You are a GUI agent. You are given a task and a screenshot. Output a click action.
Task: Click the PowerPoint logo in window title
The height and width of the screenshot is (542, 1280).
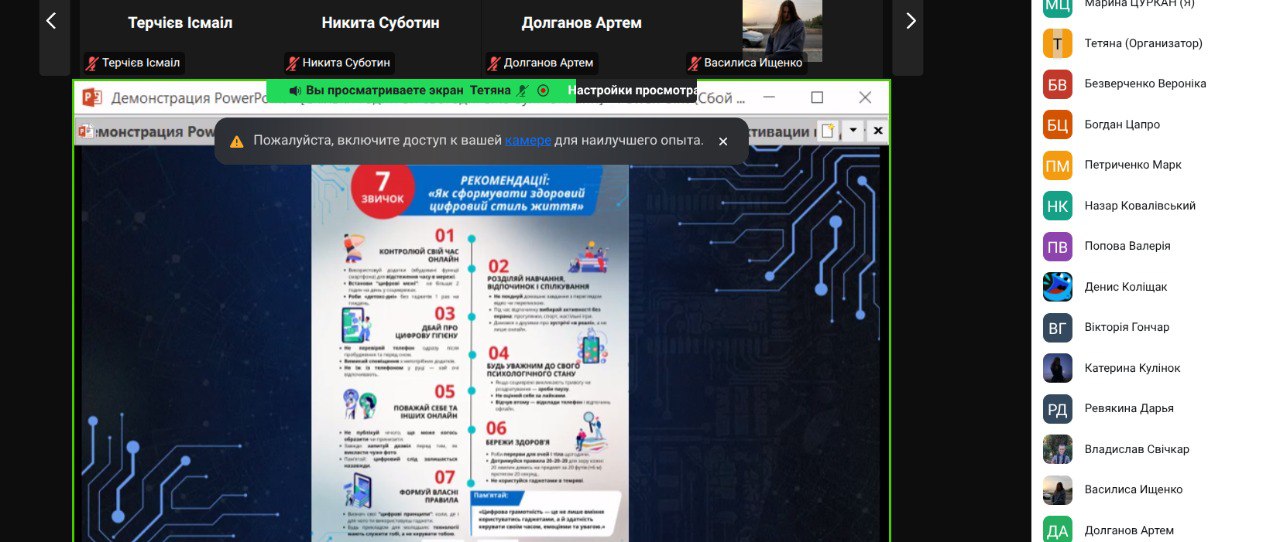click(92, 98)
